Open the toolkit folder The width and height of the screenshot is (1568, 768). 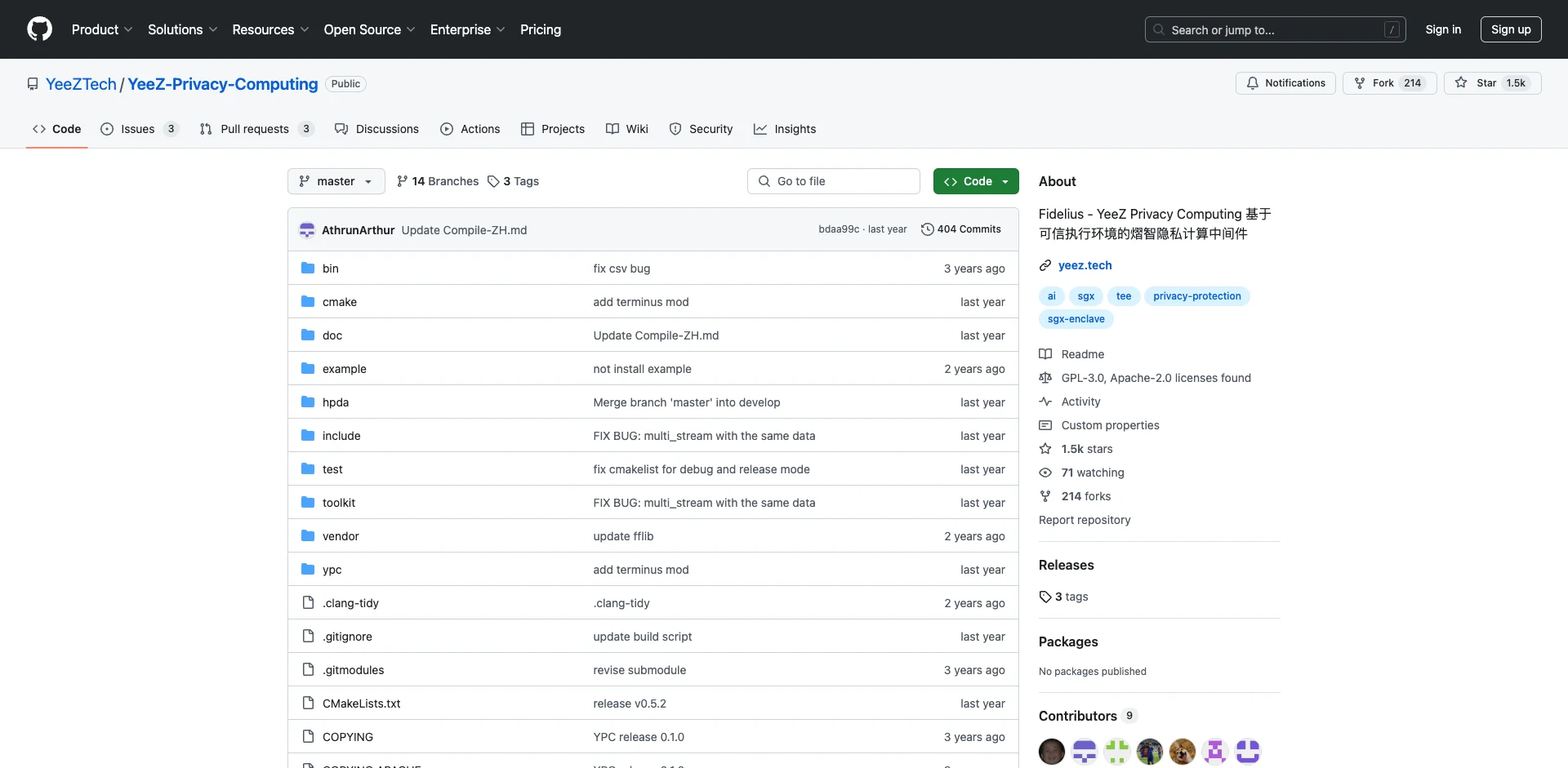(339, 503)
